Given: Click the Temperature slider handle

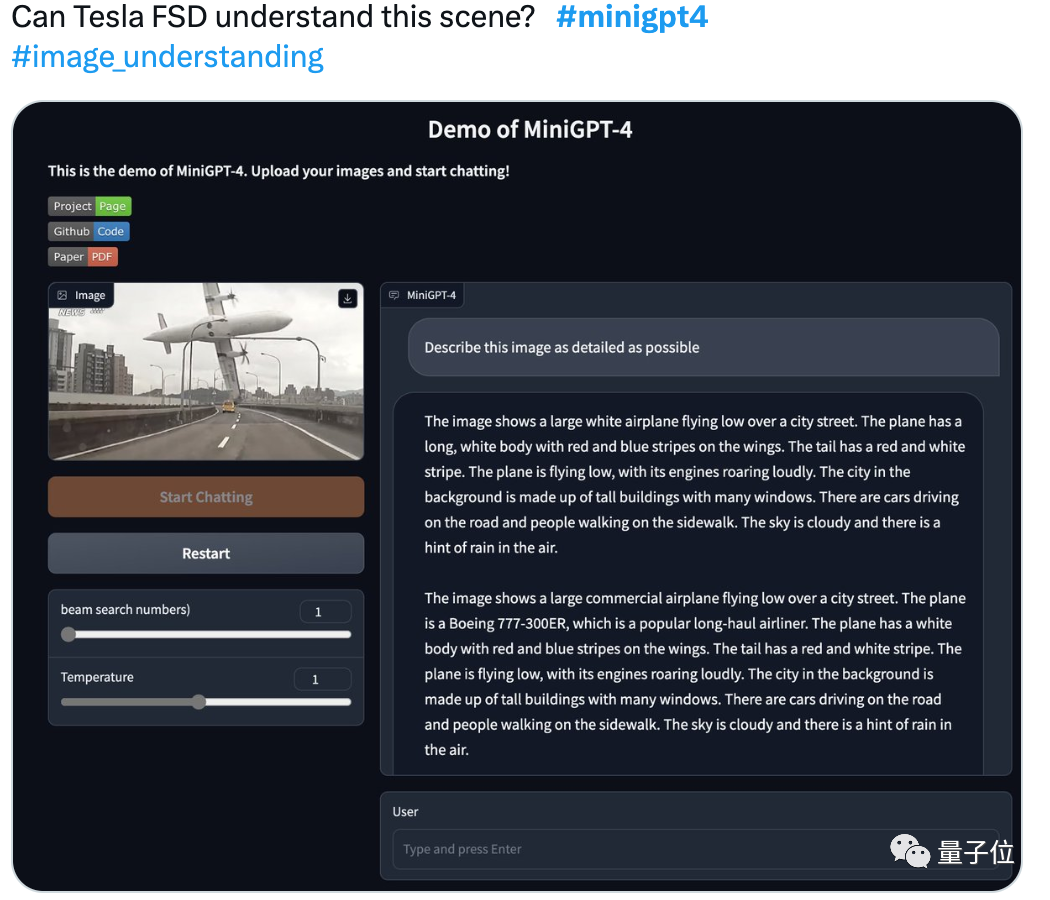Looking at the screenshot, I should (198, 702).
